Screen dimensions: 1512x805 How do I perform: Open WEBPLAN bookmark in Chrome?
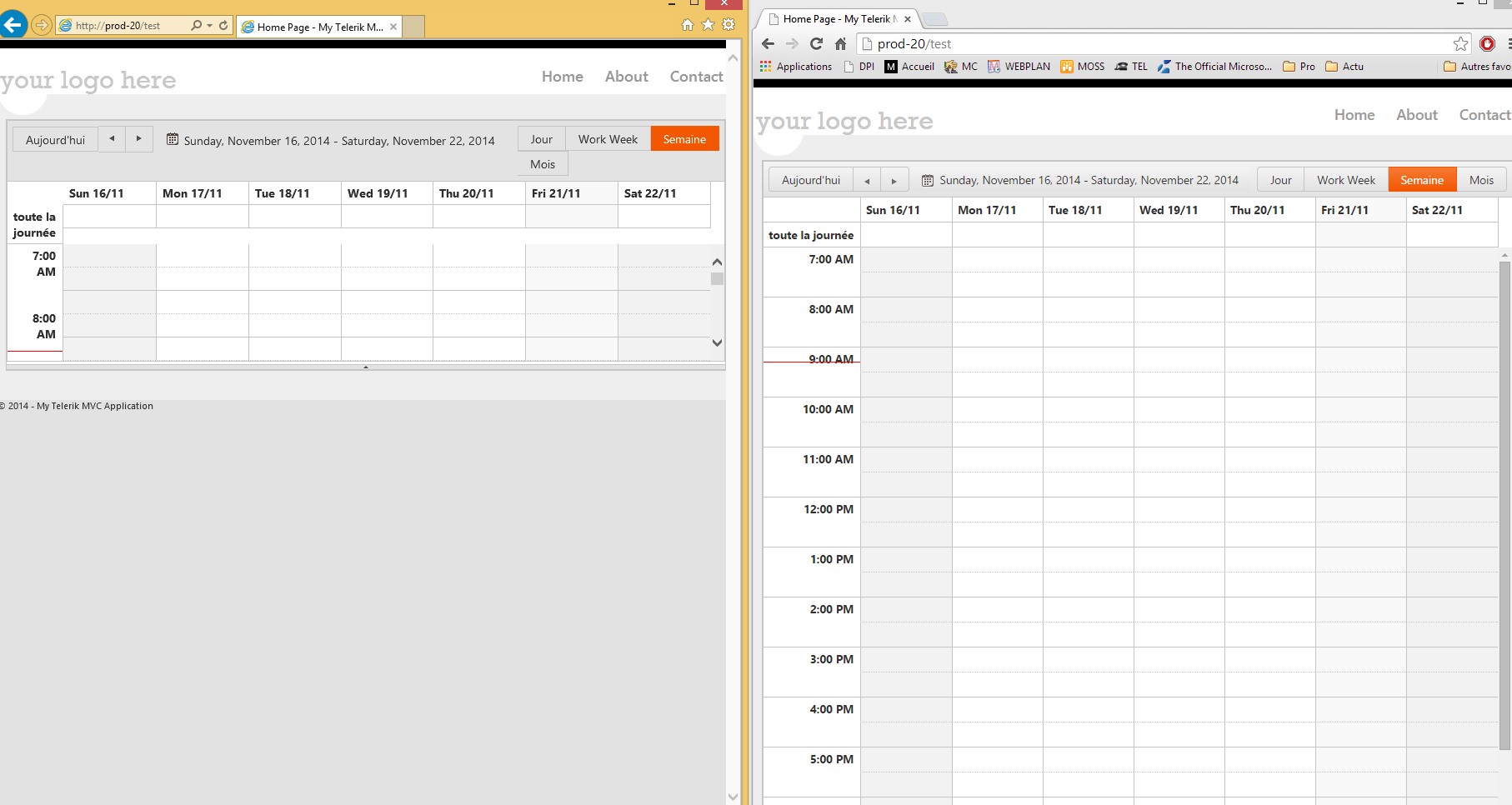(x=1019, y=67)
